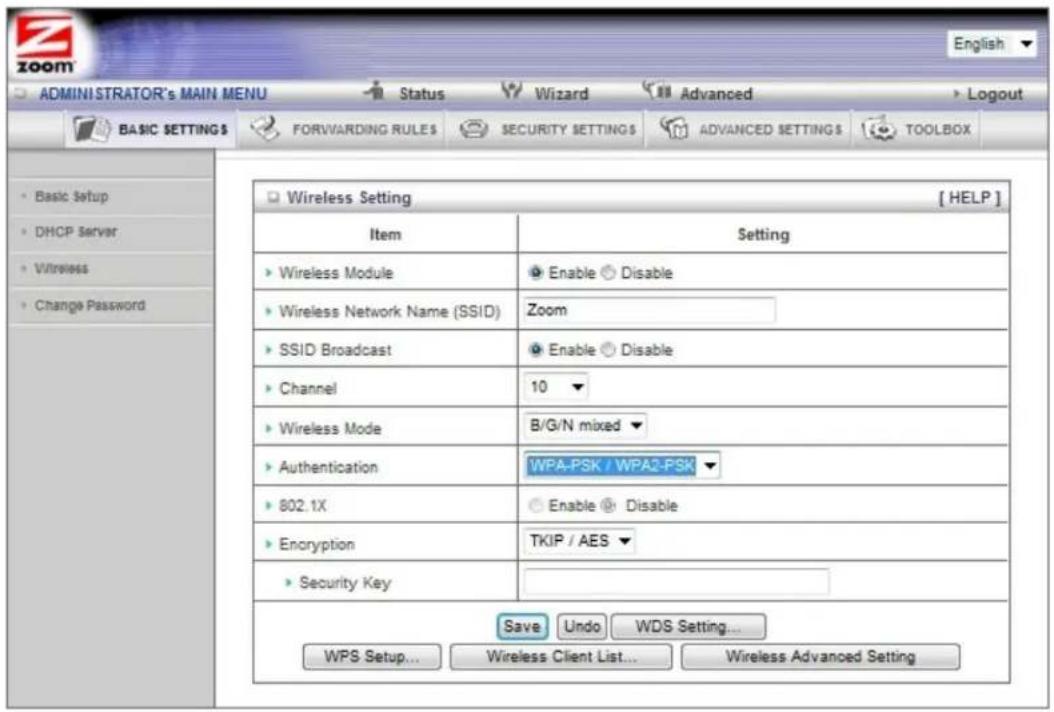Click the Forwarding Rules icon
The image size is (1054, 712).
click(x=264, y=128)
